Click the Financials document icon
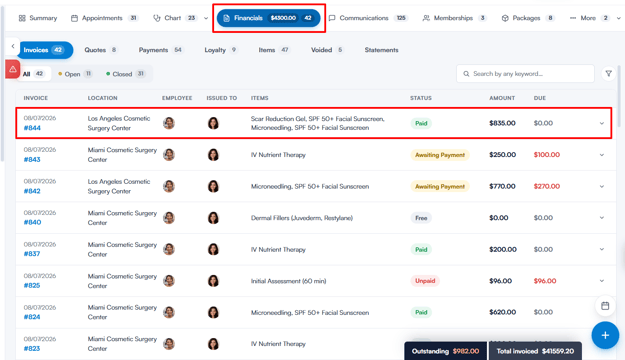625x360 pixels. tap(226, 18)
